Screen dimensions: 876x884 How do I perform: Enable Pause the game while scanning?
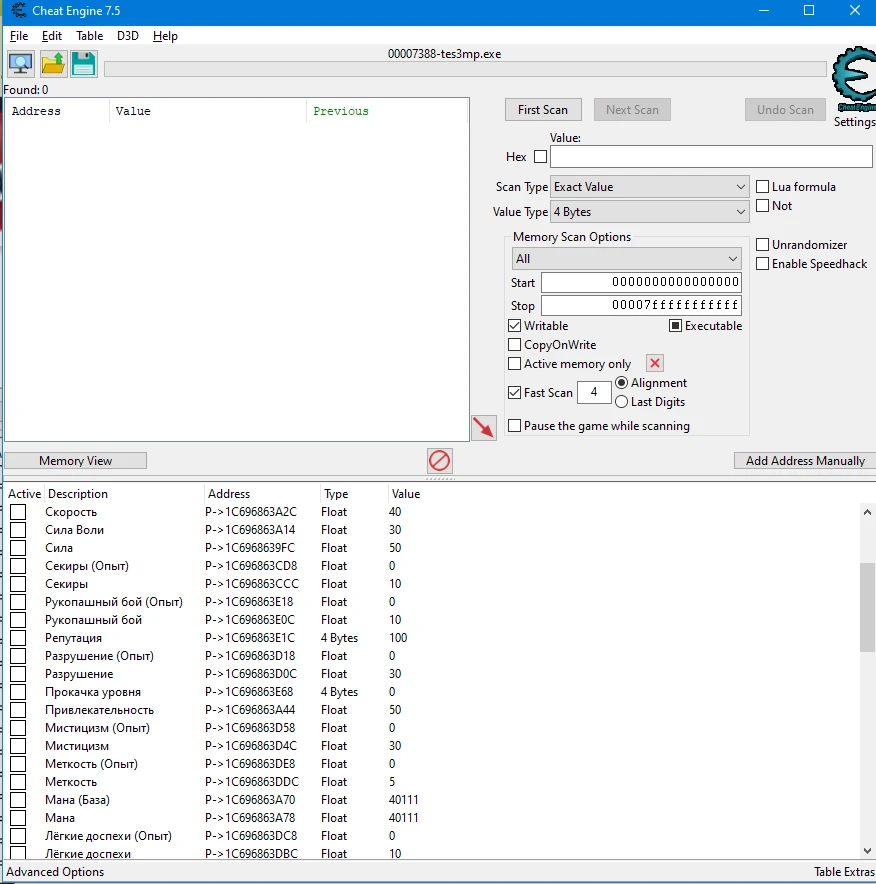[x=514, y=426]
